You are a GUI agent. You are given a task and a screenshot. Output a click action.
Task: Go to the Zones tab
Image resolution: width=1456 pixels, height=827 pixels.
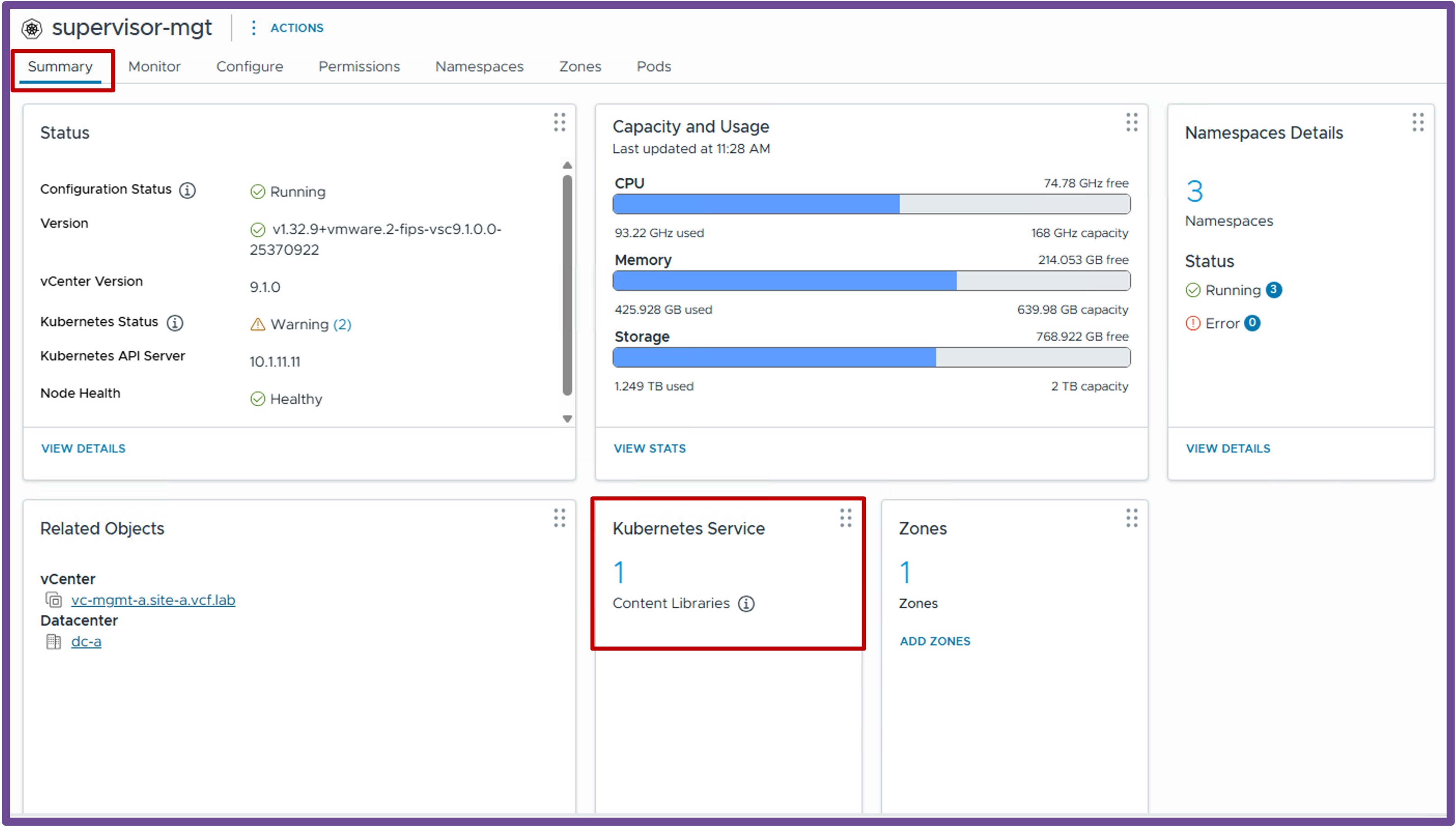(x=580, y=67)
